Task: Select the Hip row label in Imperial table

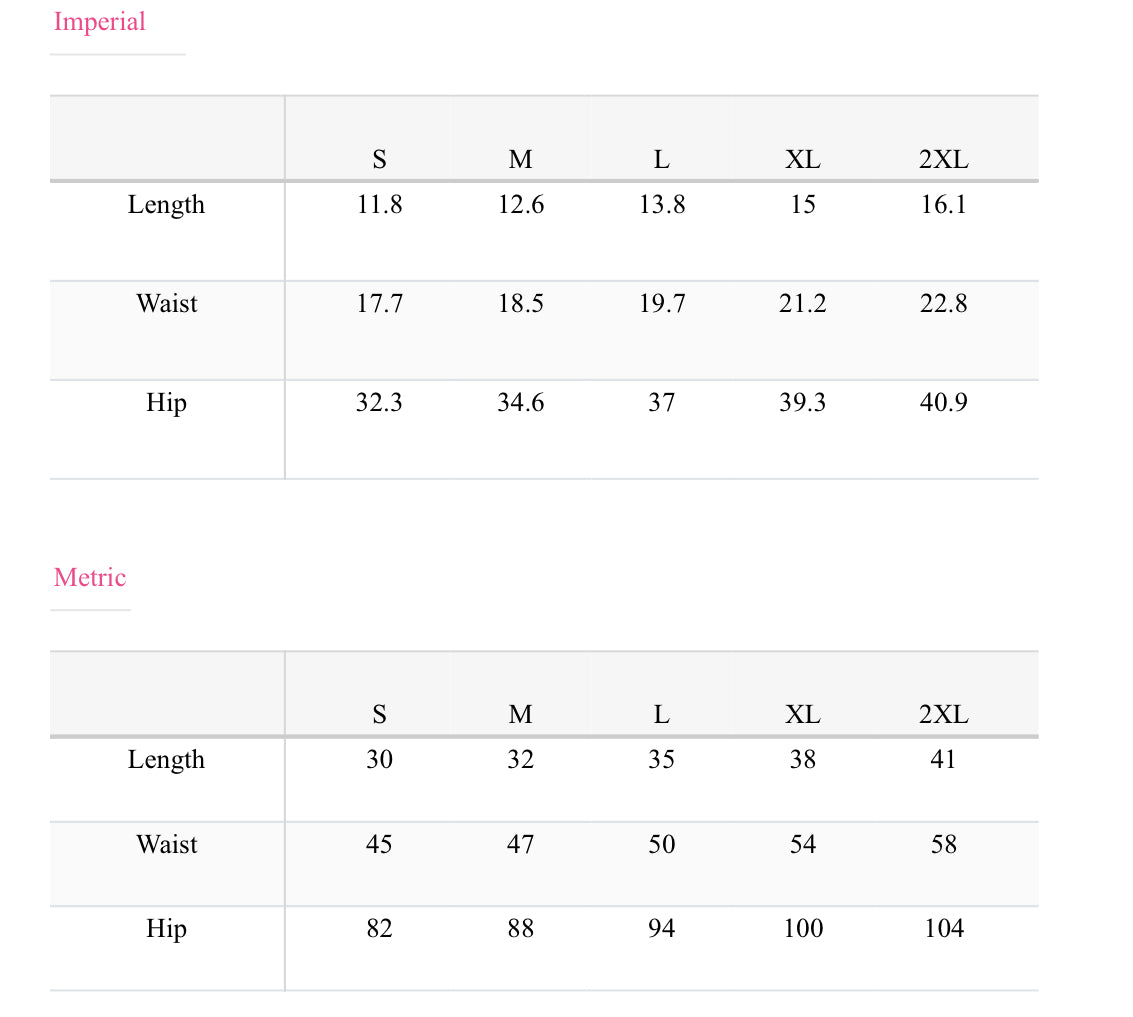Action: coord(166,403)
